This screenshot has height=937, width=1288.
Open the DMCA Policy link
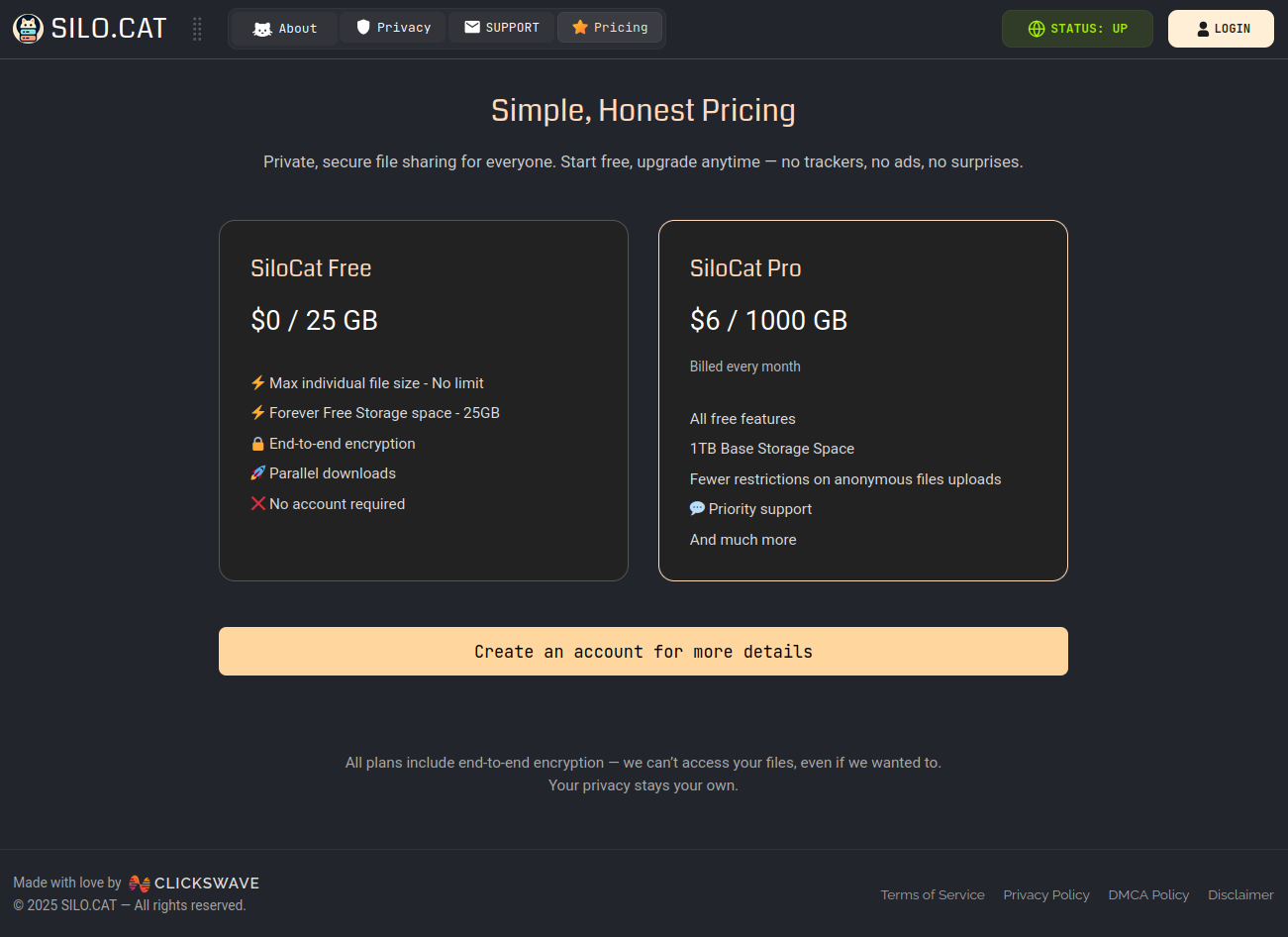tap(1148, 894)
